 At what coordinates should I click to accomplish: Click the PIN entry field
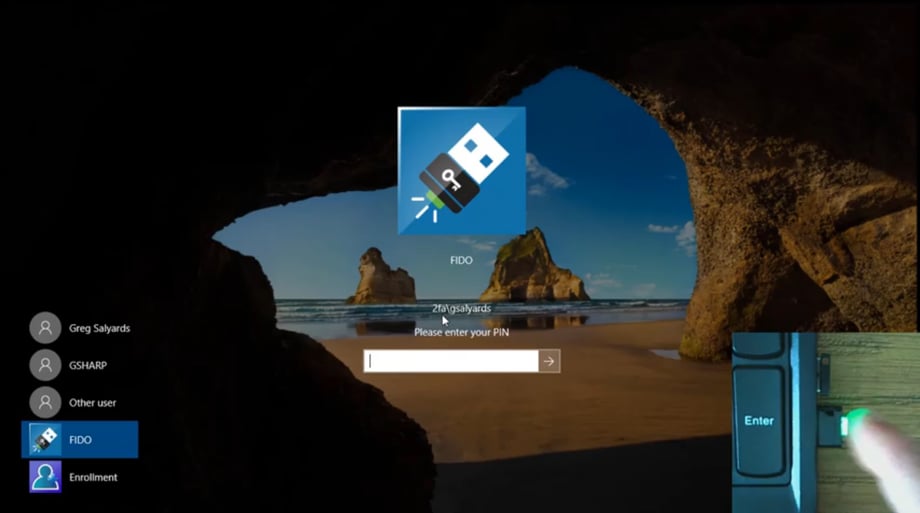[451, 361]
